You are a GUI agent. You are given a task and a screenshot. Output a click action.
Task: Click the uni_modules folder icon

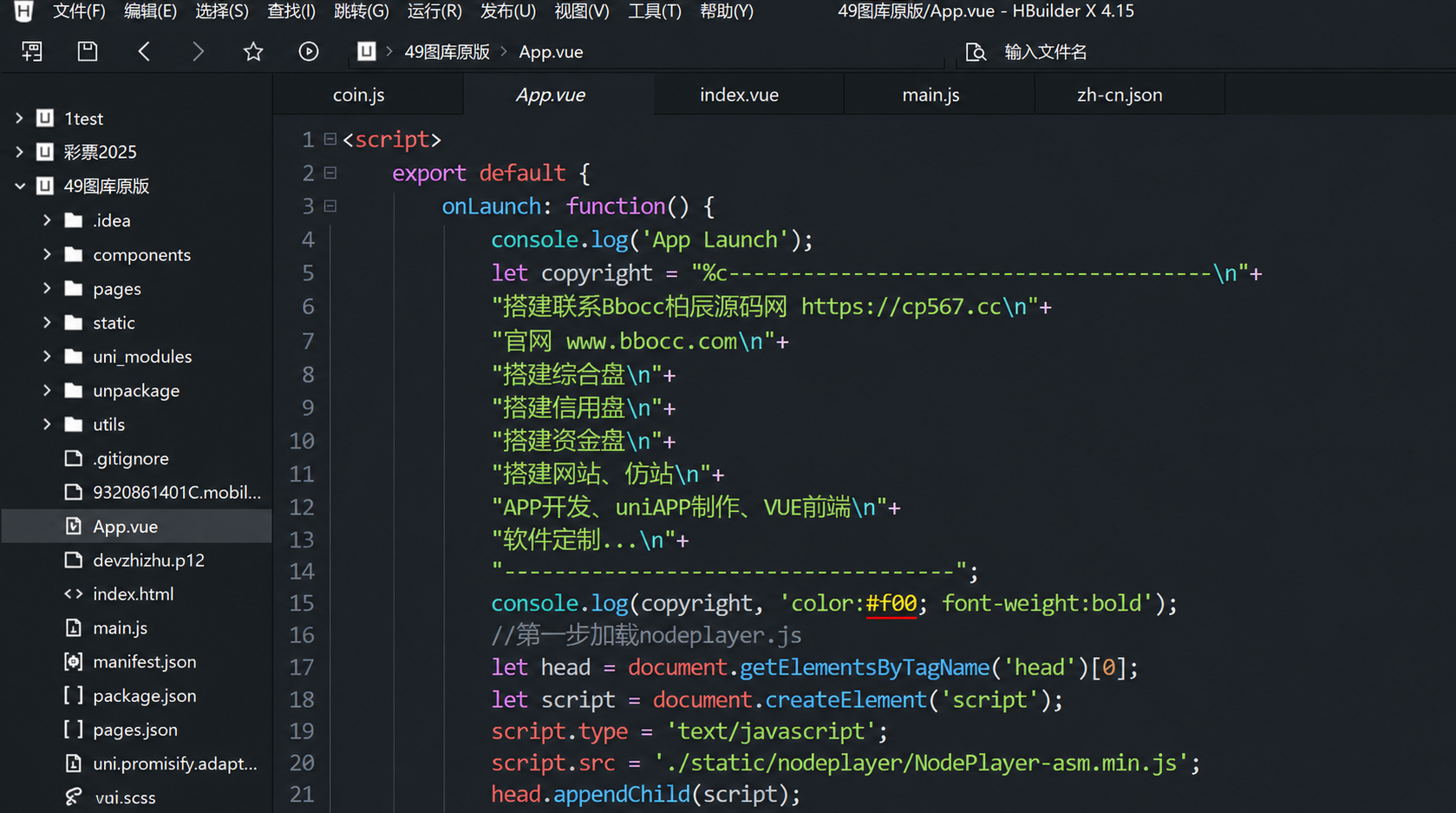click(74, 357)
